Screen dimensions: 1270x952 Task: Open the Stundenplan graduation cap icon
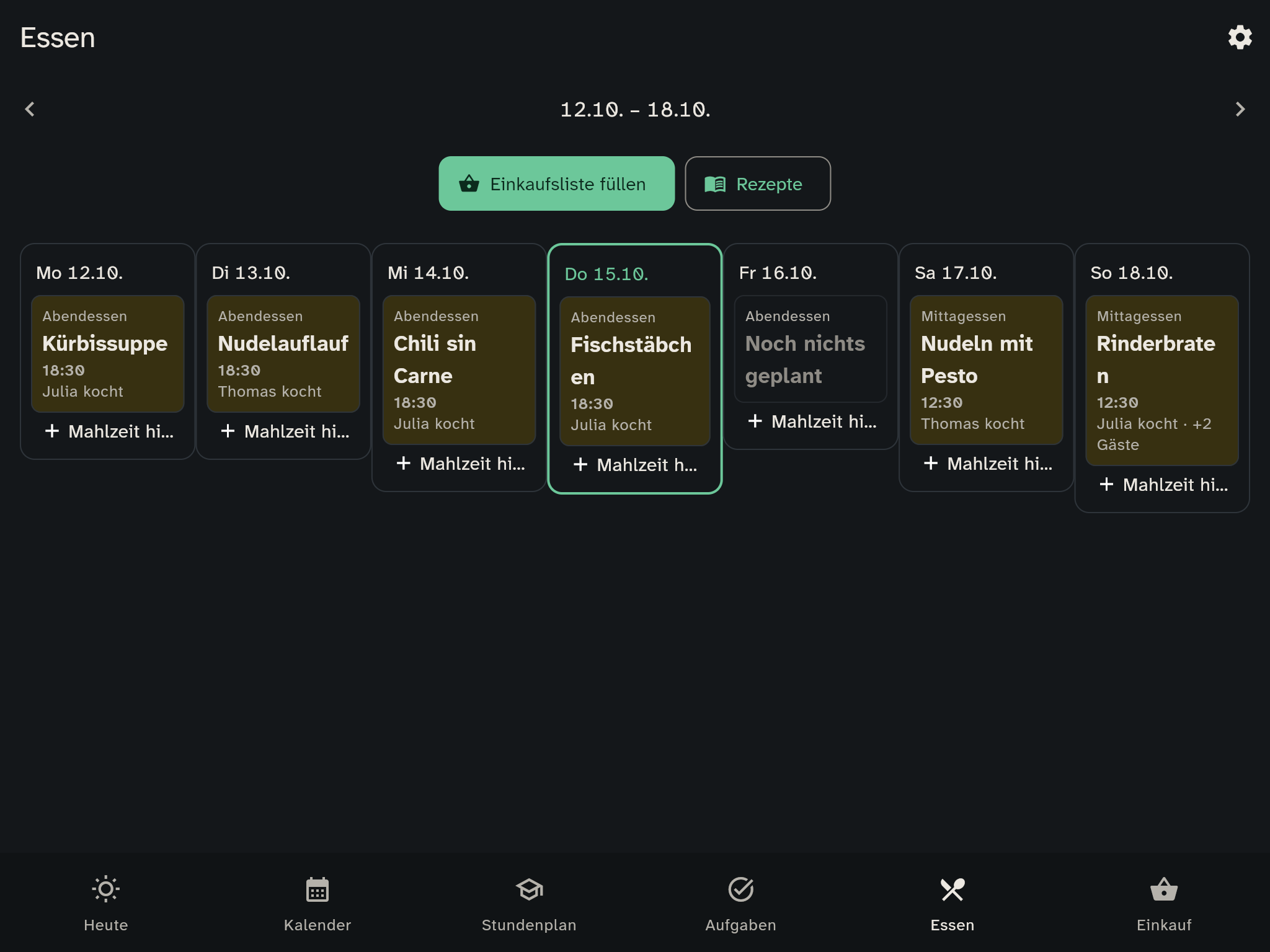click(529, 889)
